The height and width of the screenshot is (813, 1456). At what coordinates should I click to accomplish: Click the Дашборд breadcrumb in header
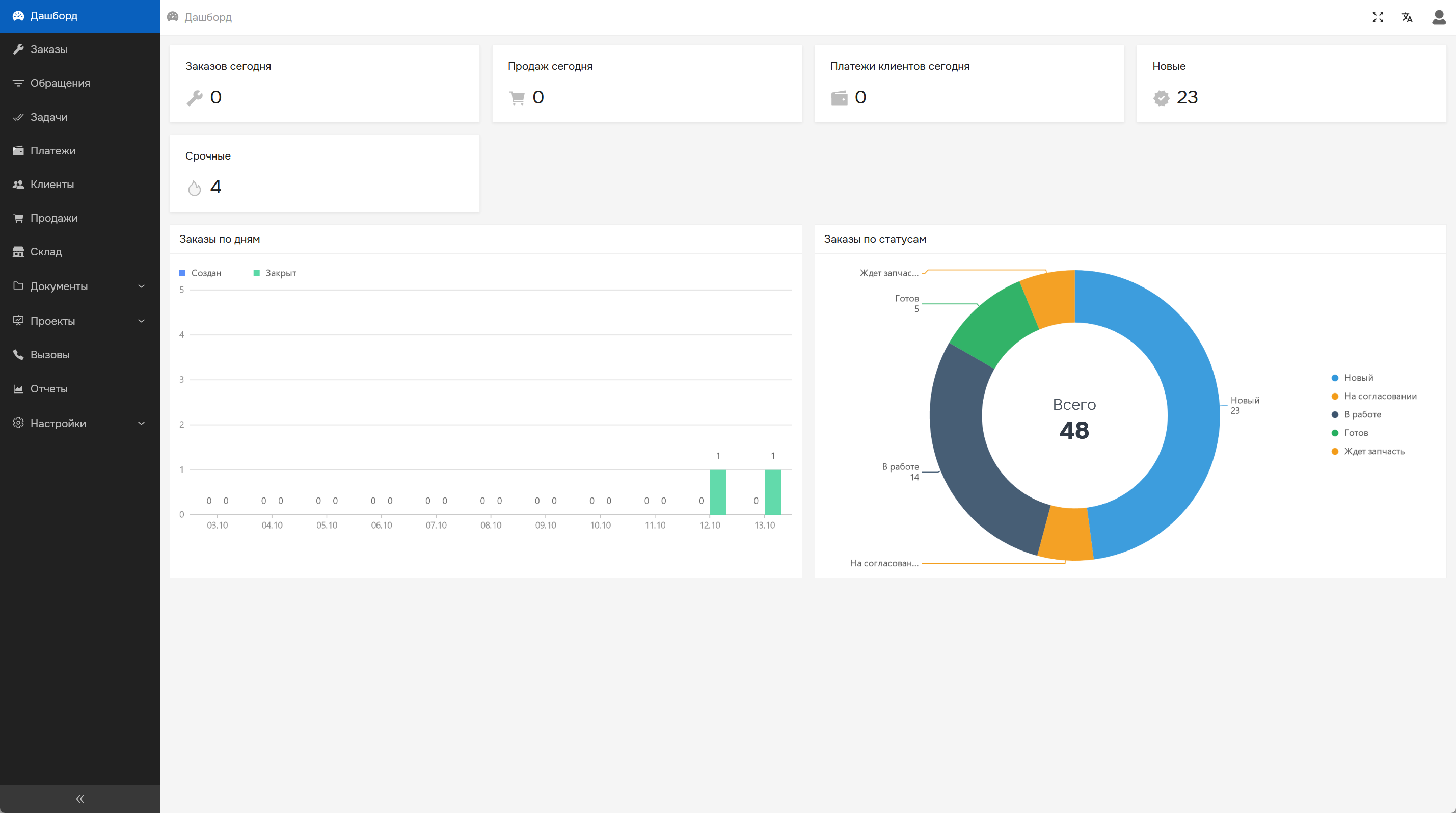coord(207,17)
